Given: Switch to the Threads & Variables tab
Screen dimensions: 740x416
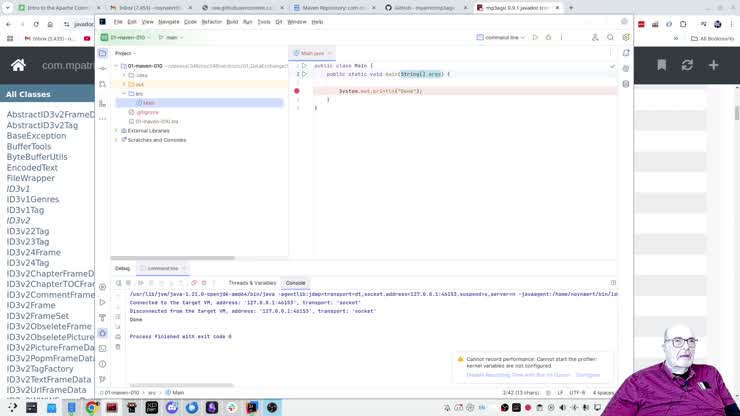Looking at the screenshot, I should tap(252, 283).
